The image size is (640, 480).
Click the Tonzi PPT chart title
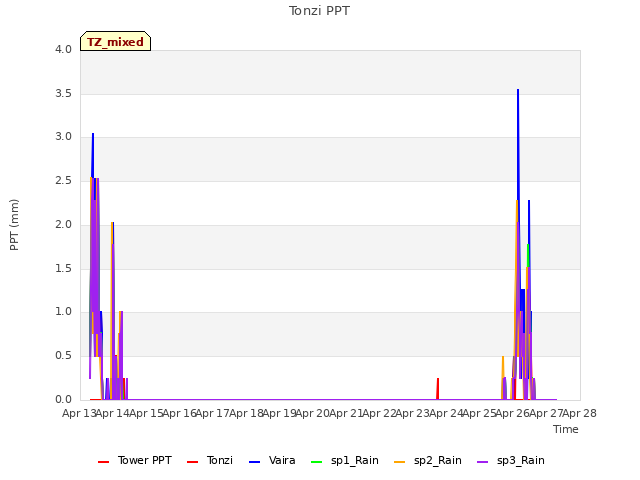click(319, 11)
